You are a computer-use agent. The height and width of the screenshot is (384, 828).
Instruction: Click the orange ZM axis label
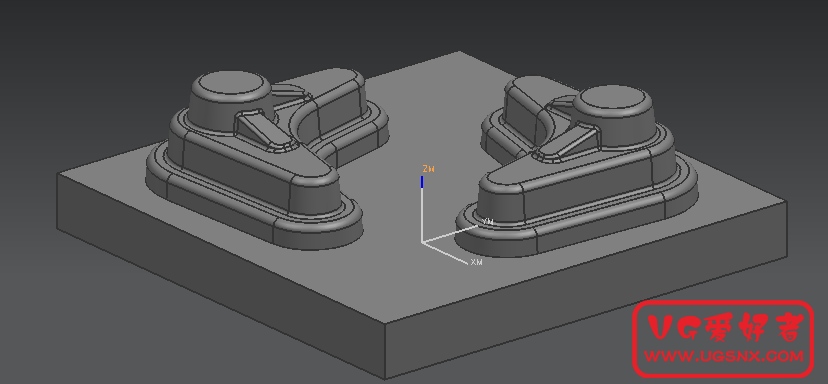click(428, 169)
